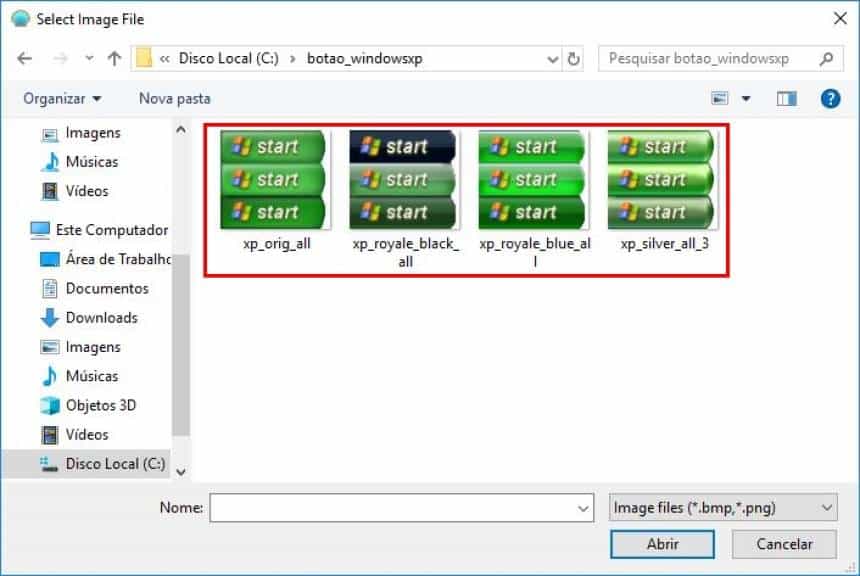The height and width of the screenshot is (576, 860).
Task: Click the Cancelar button
Action: tap(784, 544)
